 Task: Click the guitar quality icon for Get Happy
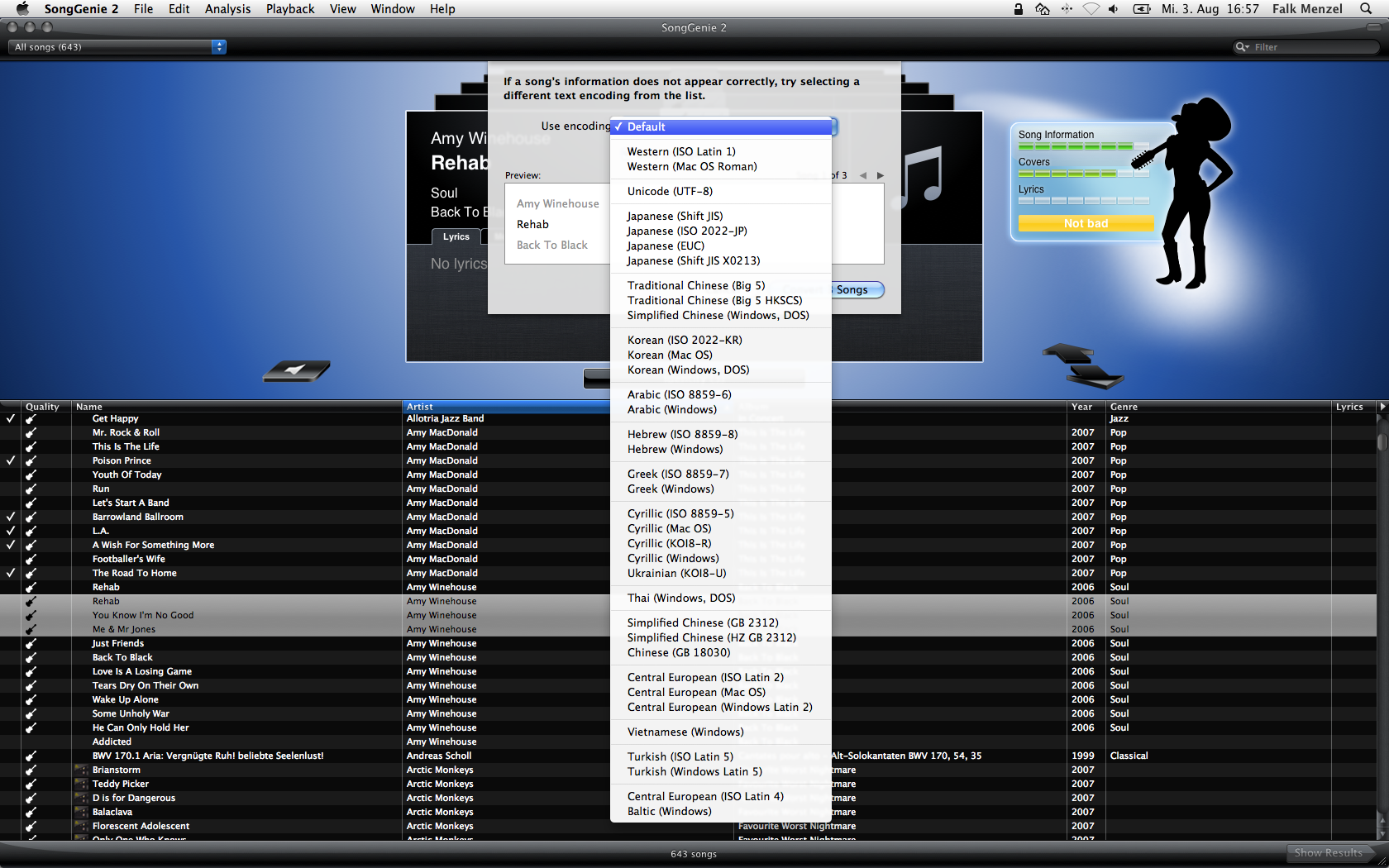[x=31, y=419]
